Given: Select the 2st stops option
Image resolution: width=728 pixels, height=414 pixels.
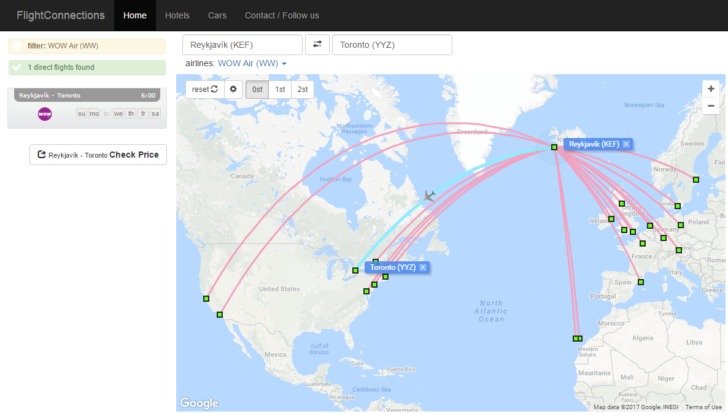Looking at the screenshot, I should [303, 89].
